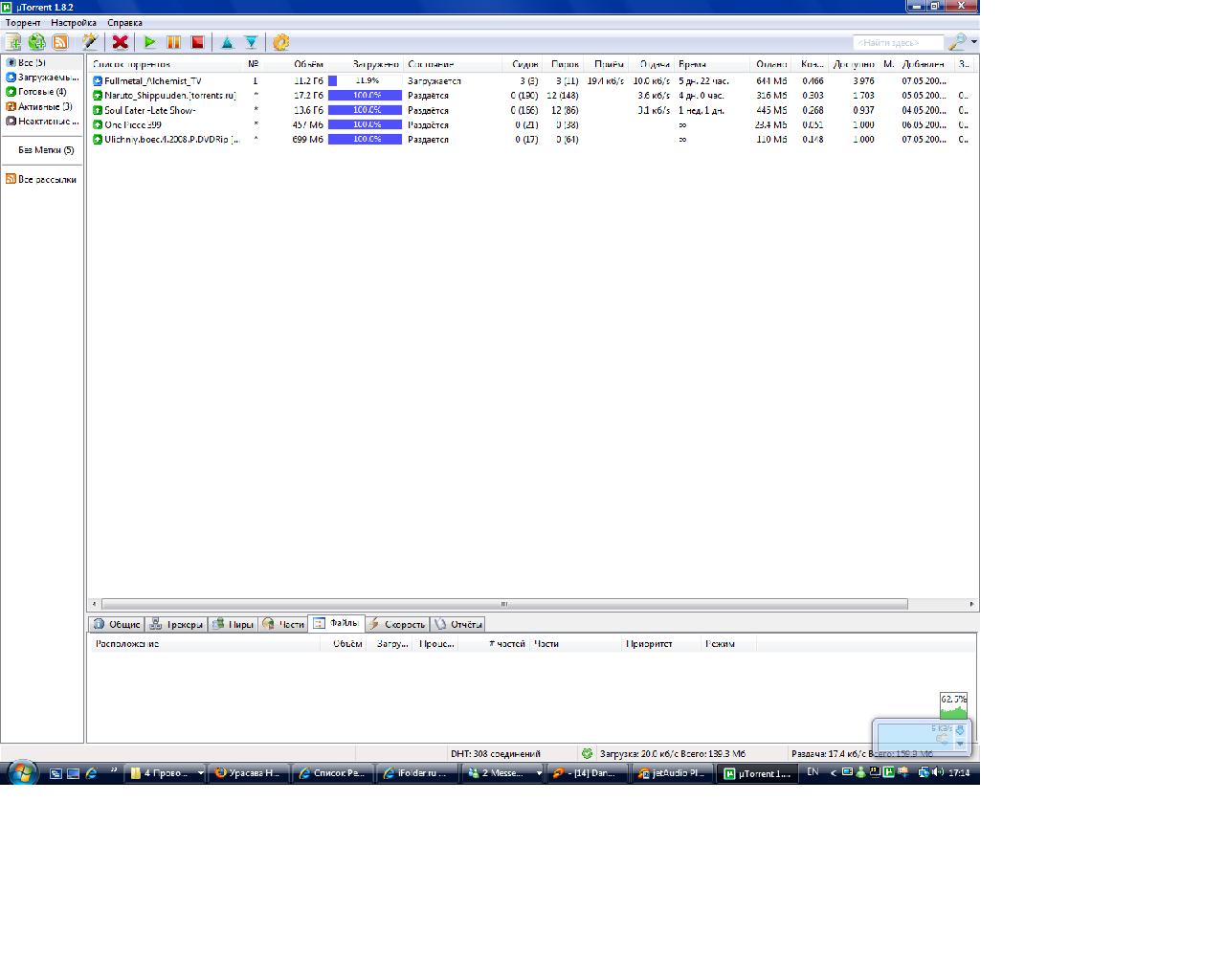Screen dimensions: 1225x980
Task: Click the Windows Start orb
Action: [x=21, y=772]
